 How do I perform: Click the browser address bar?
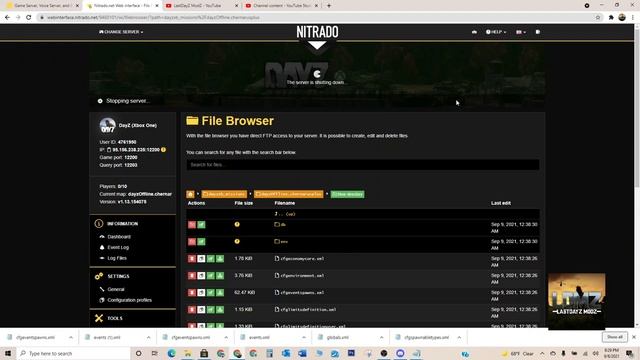[318, 18]
